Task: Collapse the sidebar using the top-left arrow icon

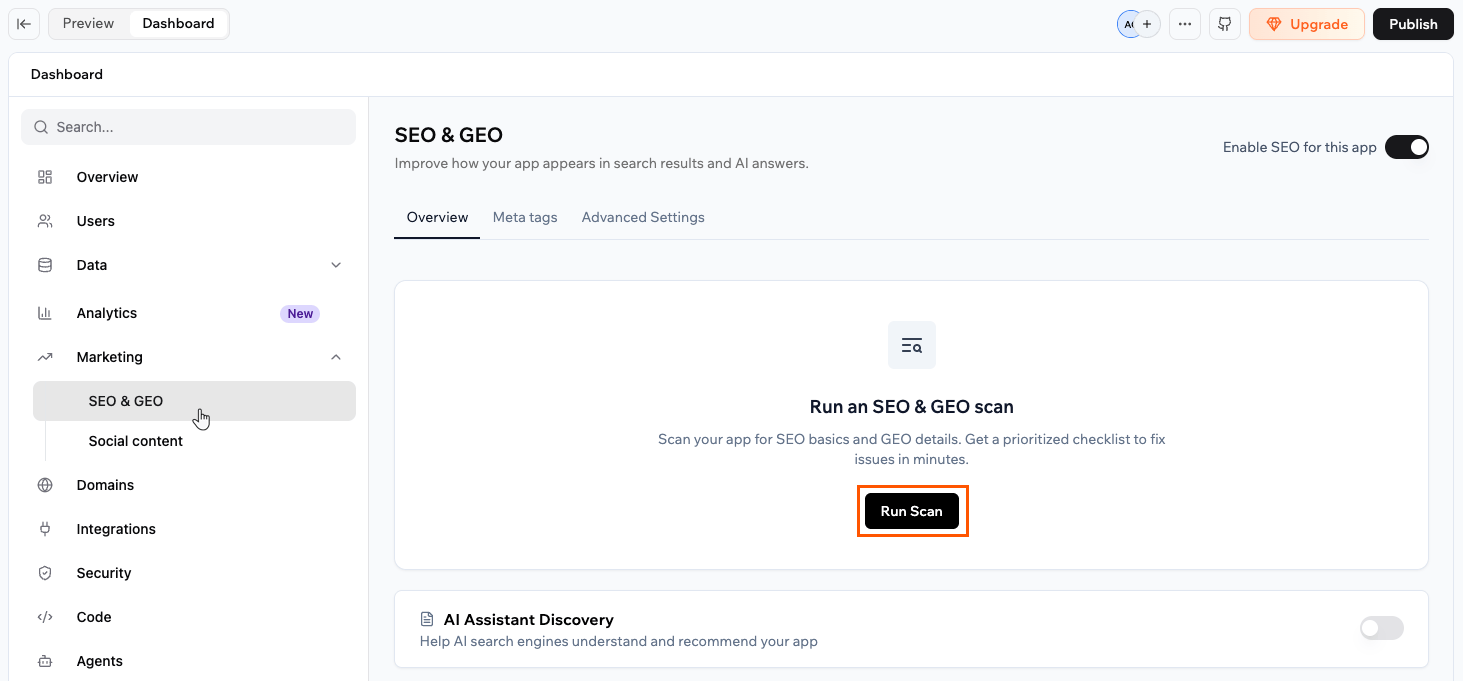Action: point(24,24)
